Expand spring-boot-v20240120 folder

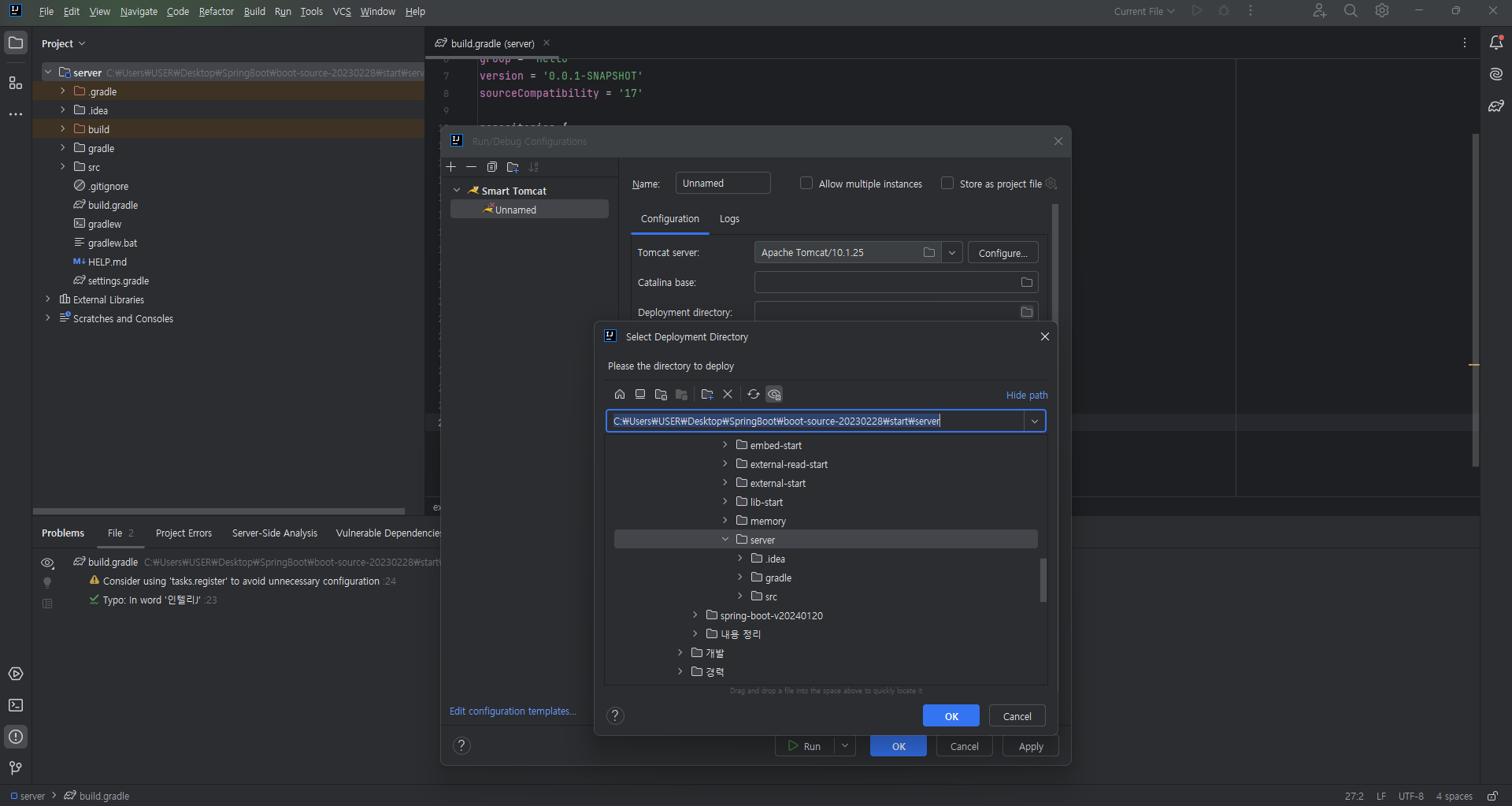(x=695, y=615)
